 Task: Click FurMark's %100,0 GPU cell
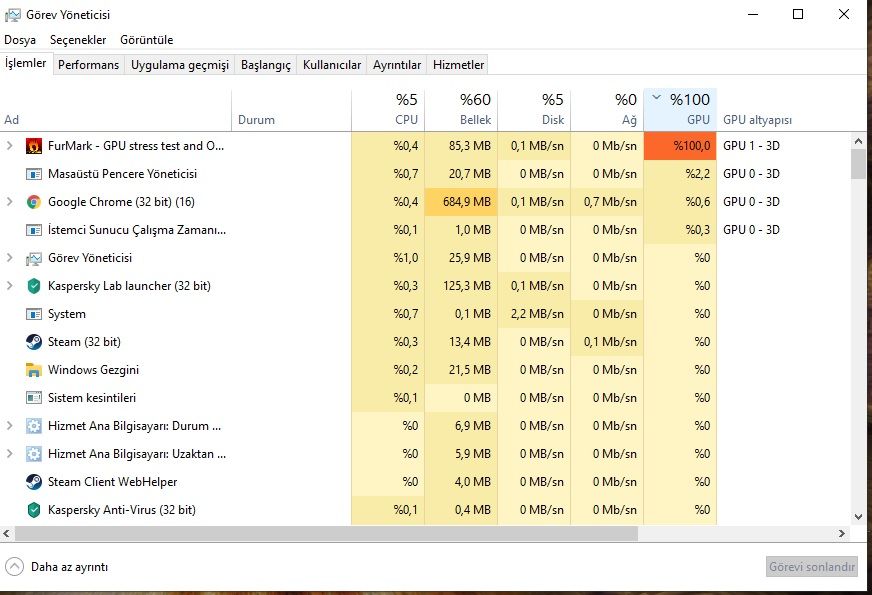(x=680, y=146)
